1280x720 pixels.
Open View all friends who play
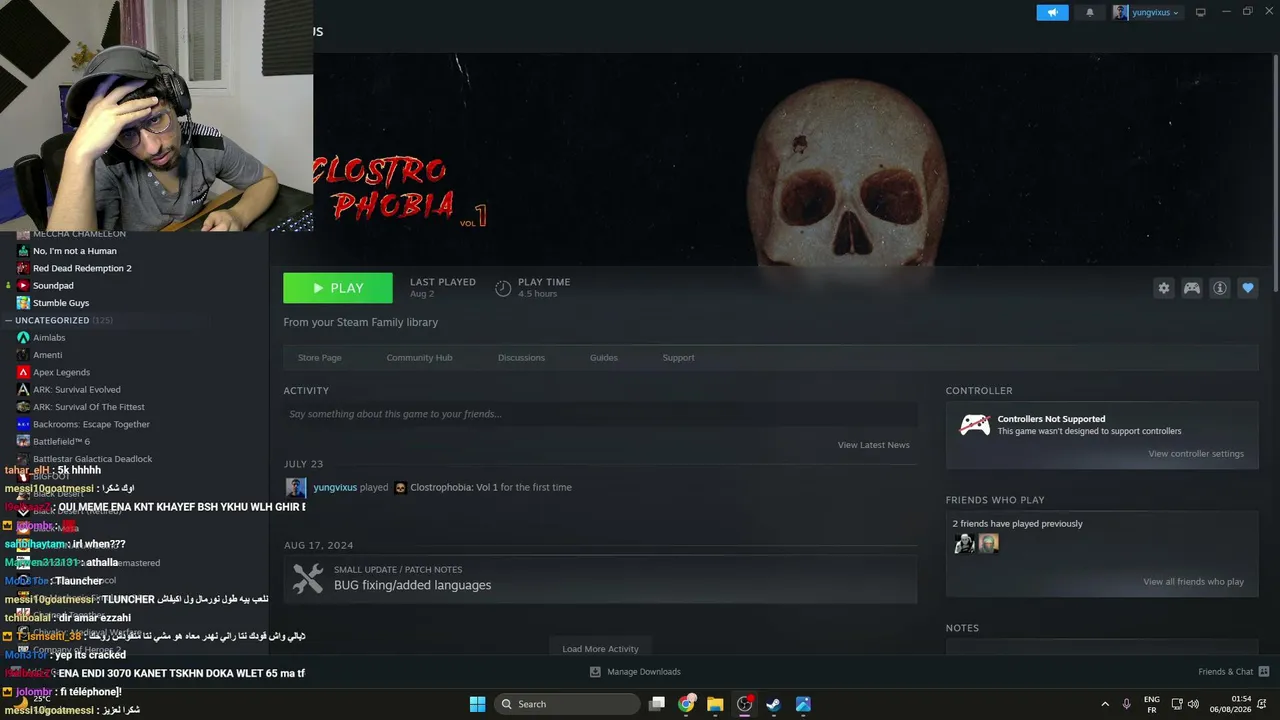click(1193, 582)
